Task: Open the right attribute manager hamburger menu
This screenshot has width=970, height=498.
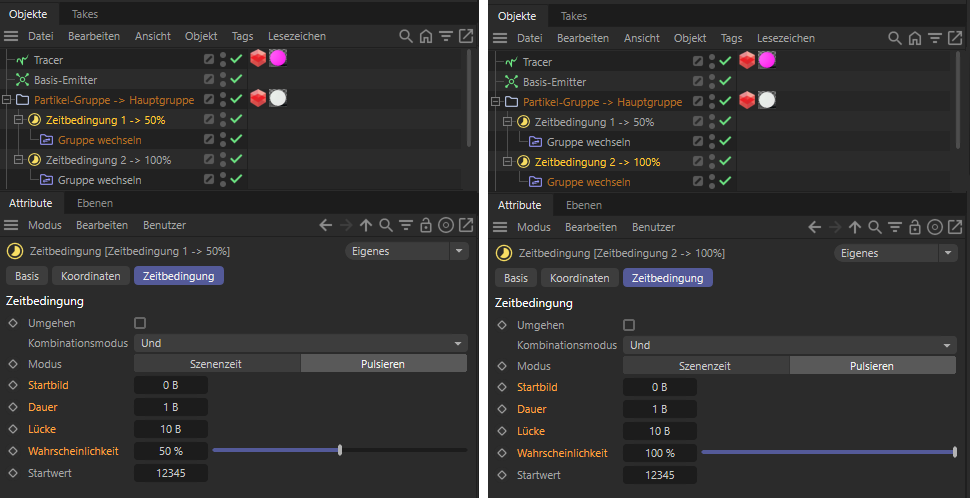Action: coord(500,227)
